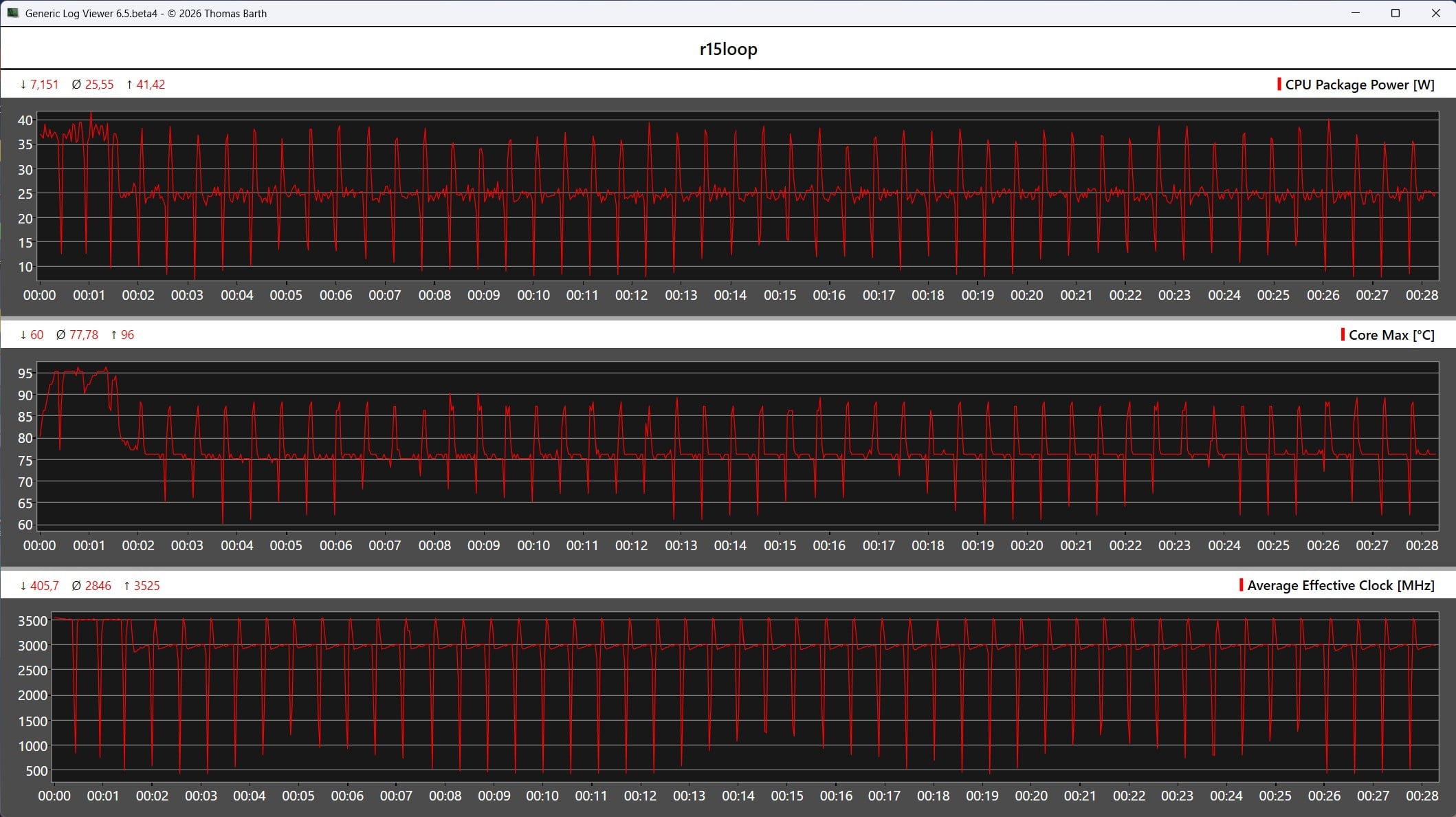Click the red Core Max legend marker
Image resolution: width=1456 pixels, height=817 pixels.
[x=1343, y=334]
